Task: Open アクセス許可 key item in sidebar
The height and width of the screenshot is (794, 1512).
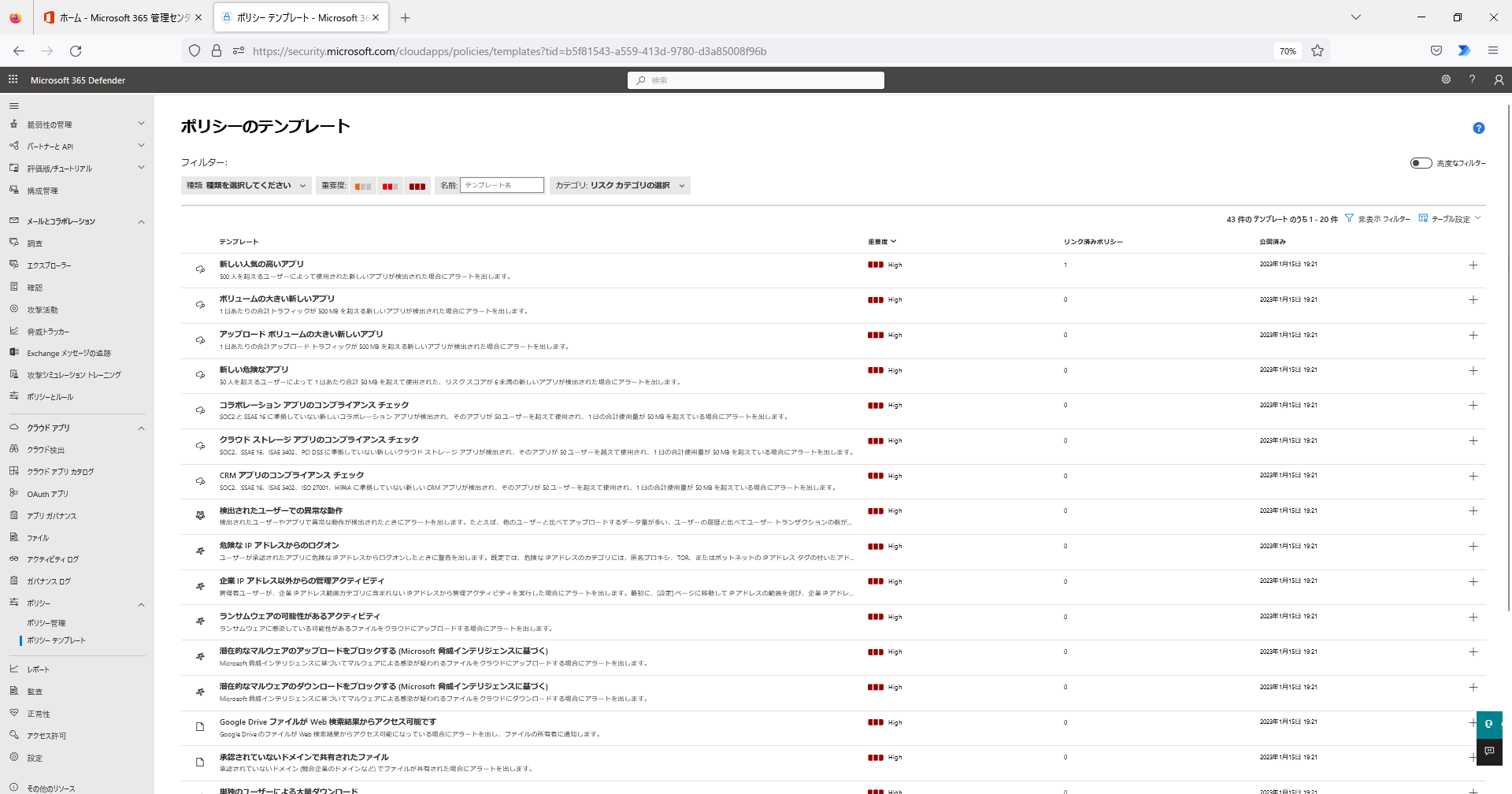Action: pyautogui.click(x=46, y=736)
